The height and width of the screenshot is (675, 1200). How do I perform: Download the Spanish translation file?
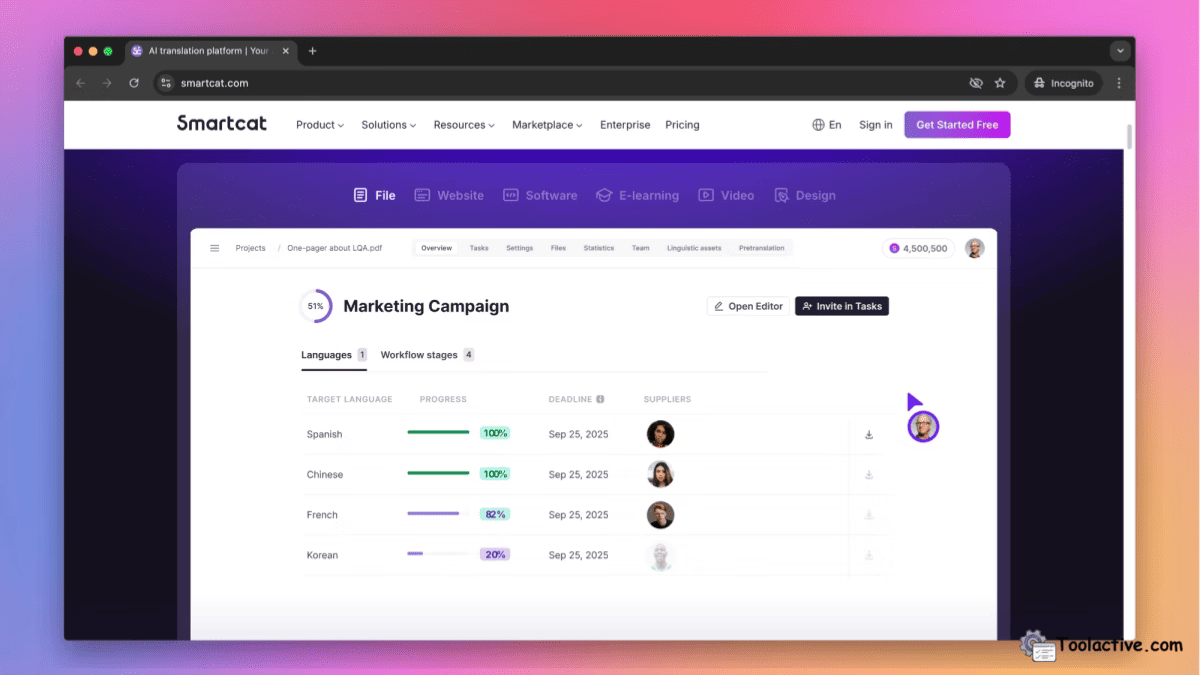point(869,434)
